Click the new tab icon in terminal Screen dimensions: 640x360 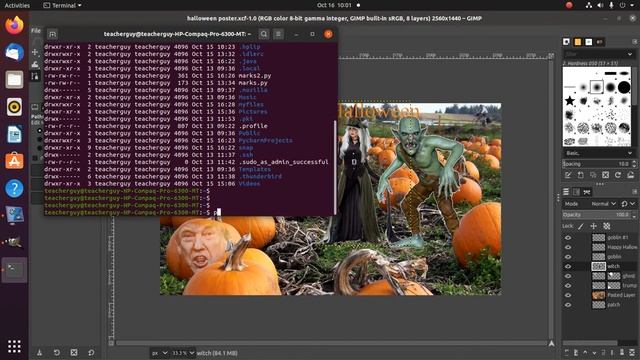(52, 34)
